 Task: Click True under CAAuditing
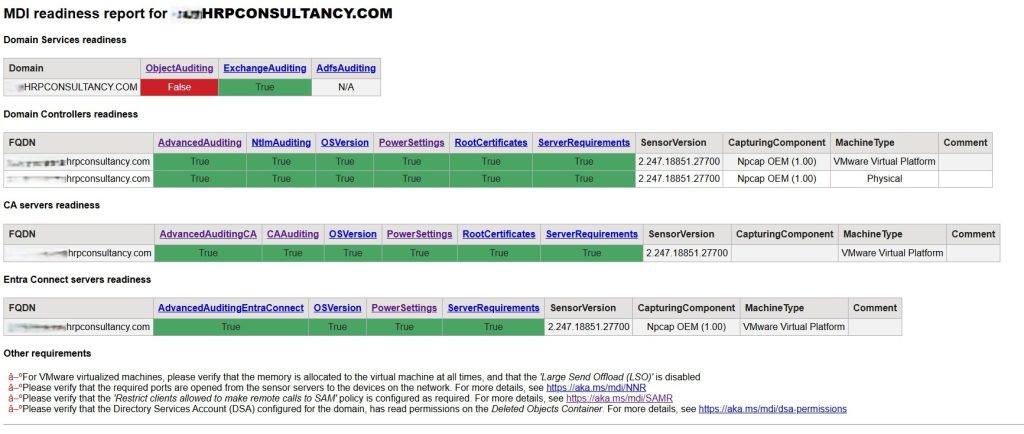point(293,253)
